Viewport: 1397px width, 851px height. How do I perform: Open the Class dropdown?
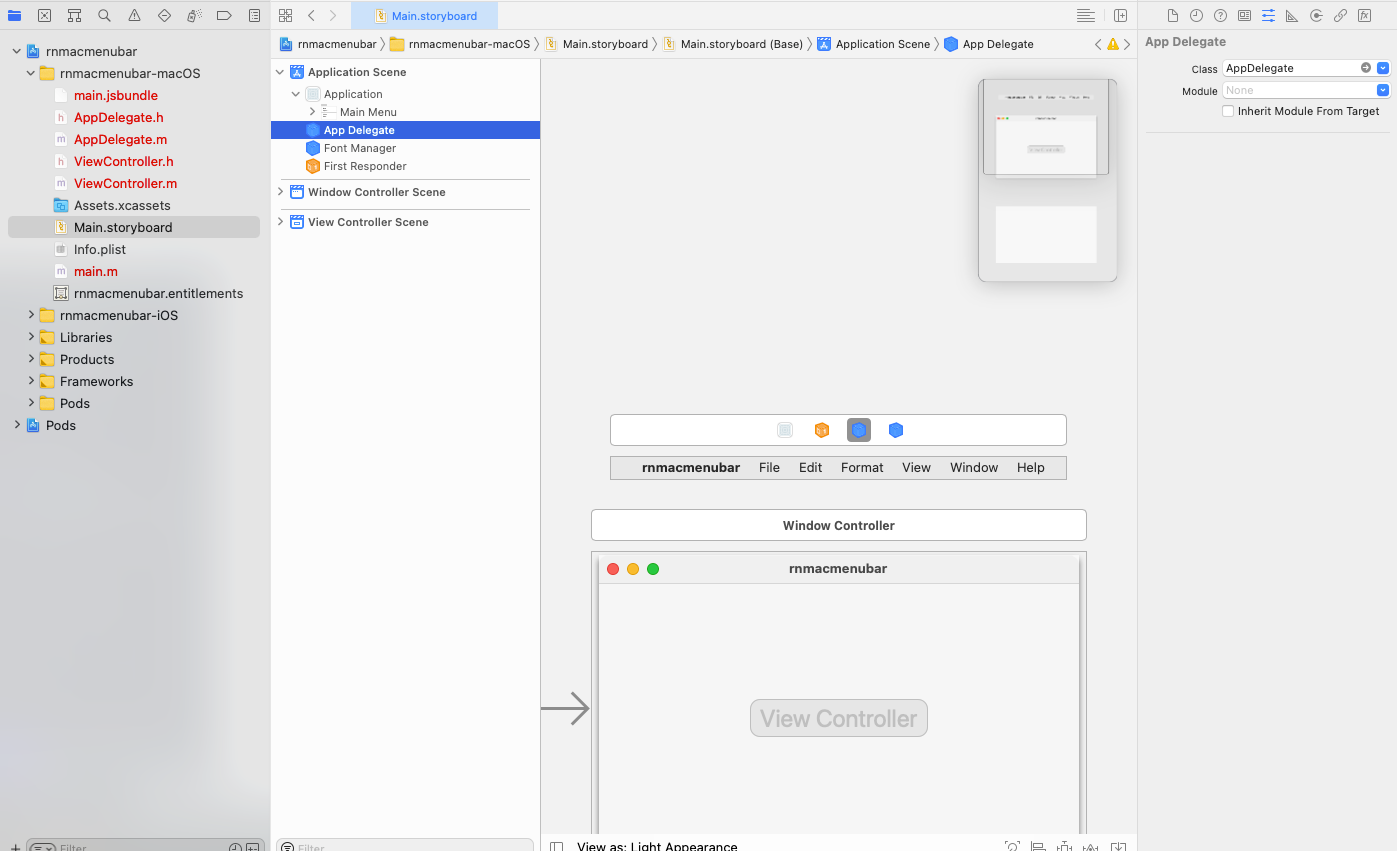click(1383, 68)
